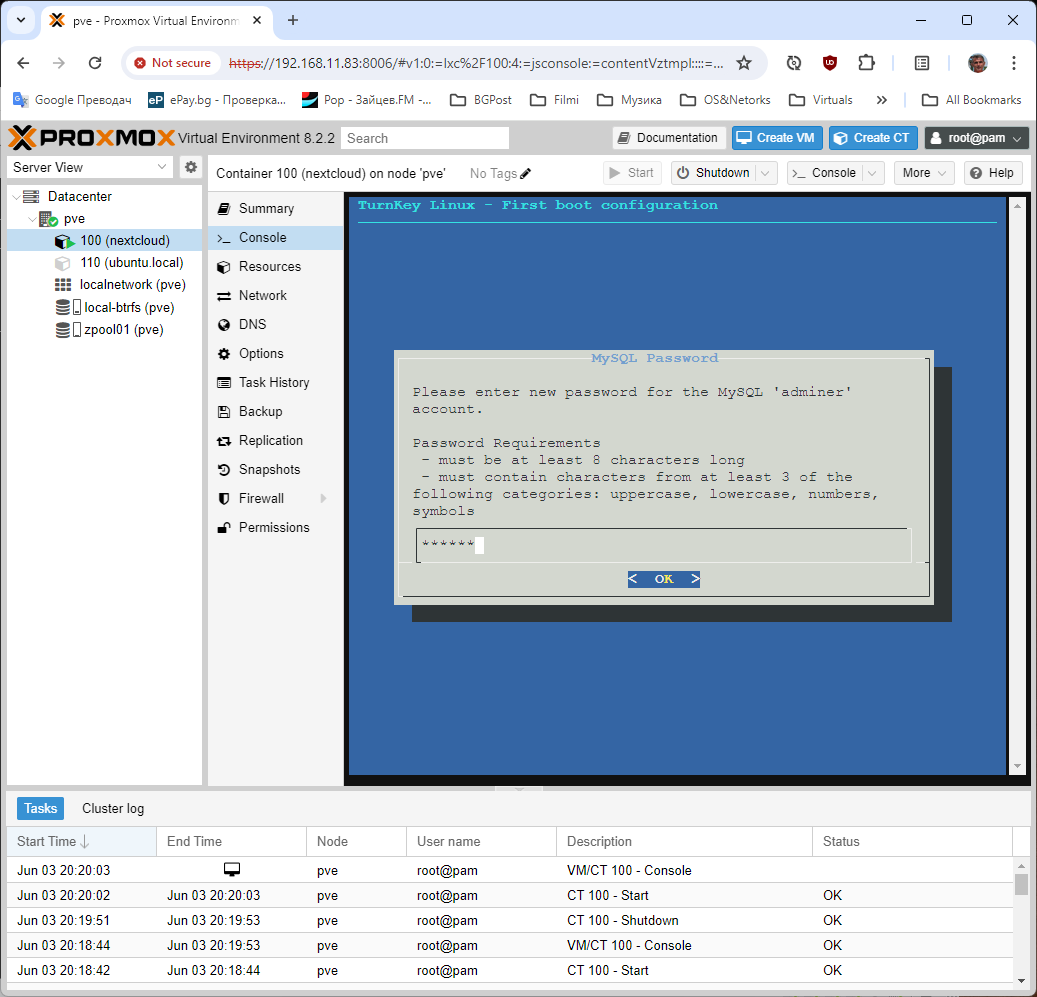Open the browser side panel icon
The width and height of the screenshot is (1037, 997).
point(921,63)
